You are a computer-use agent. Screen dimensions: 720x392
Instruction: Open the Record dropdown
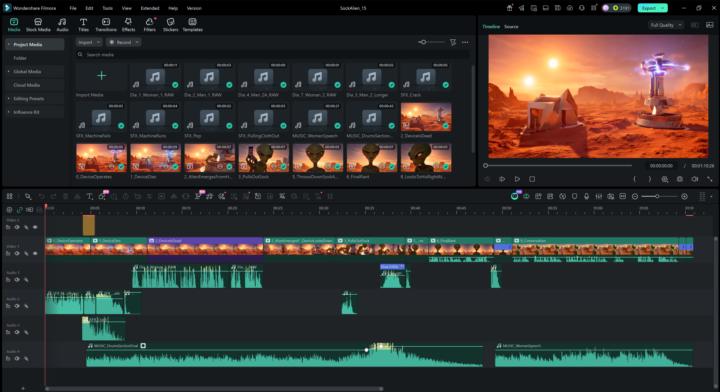tap(124, 42)
